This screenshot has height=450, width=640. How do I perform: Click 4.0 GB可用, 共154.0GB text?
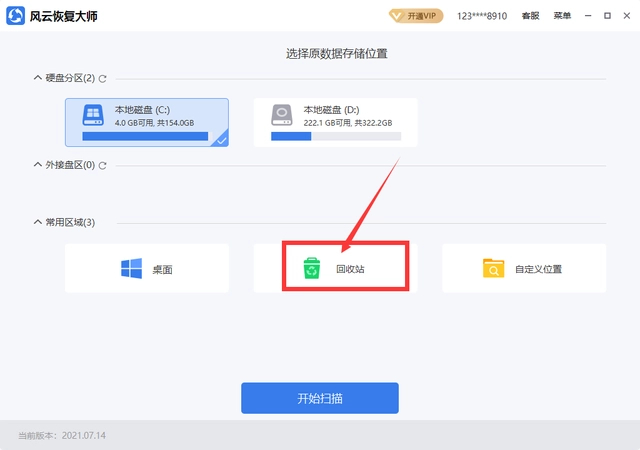pyautogui.click(x=154, y=123)
